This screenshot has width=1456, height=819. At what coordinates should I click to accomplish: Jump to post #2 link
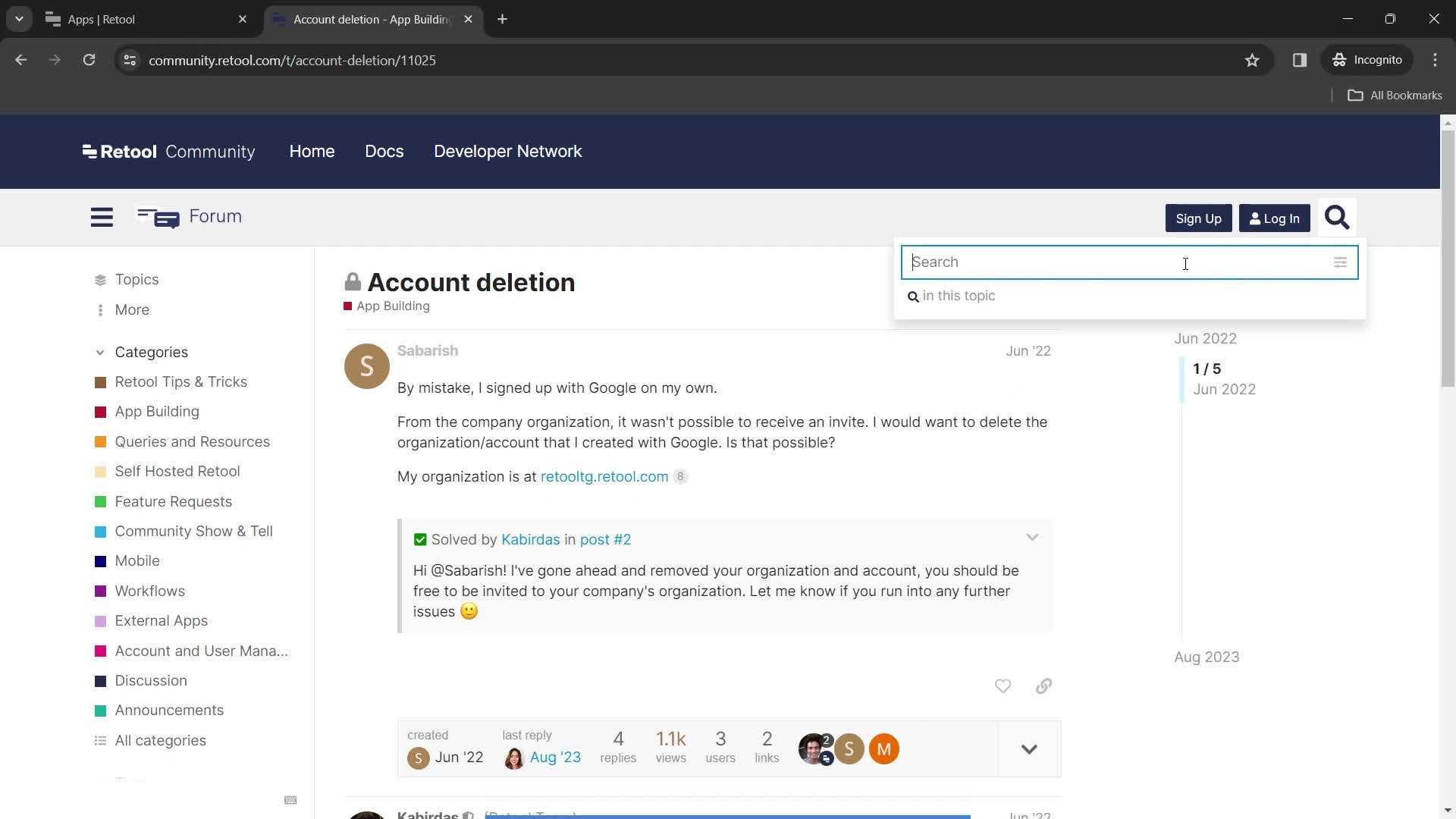click(605, 540)
